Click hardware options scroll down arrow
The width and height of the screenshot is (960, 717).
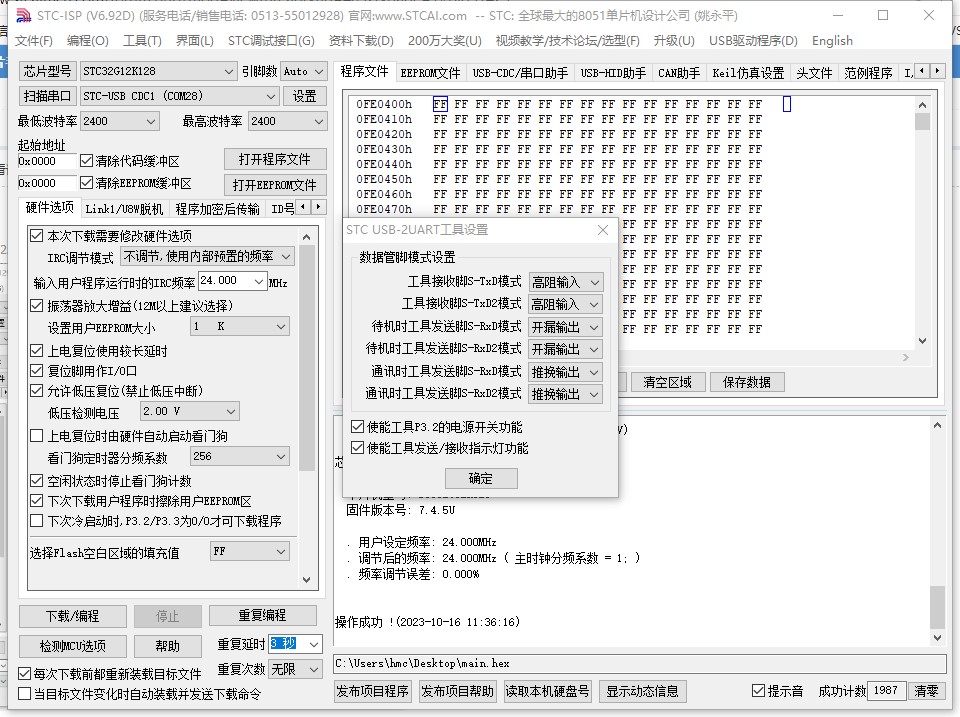pyautogui.click(x=307, y=579)
